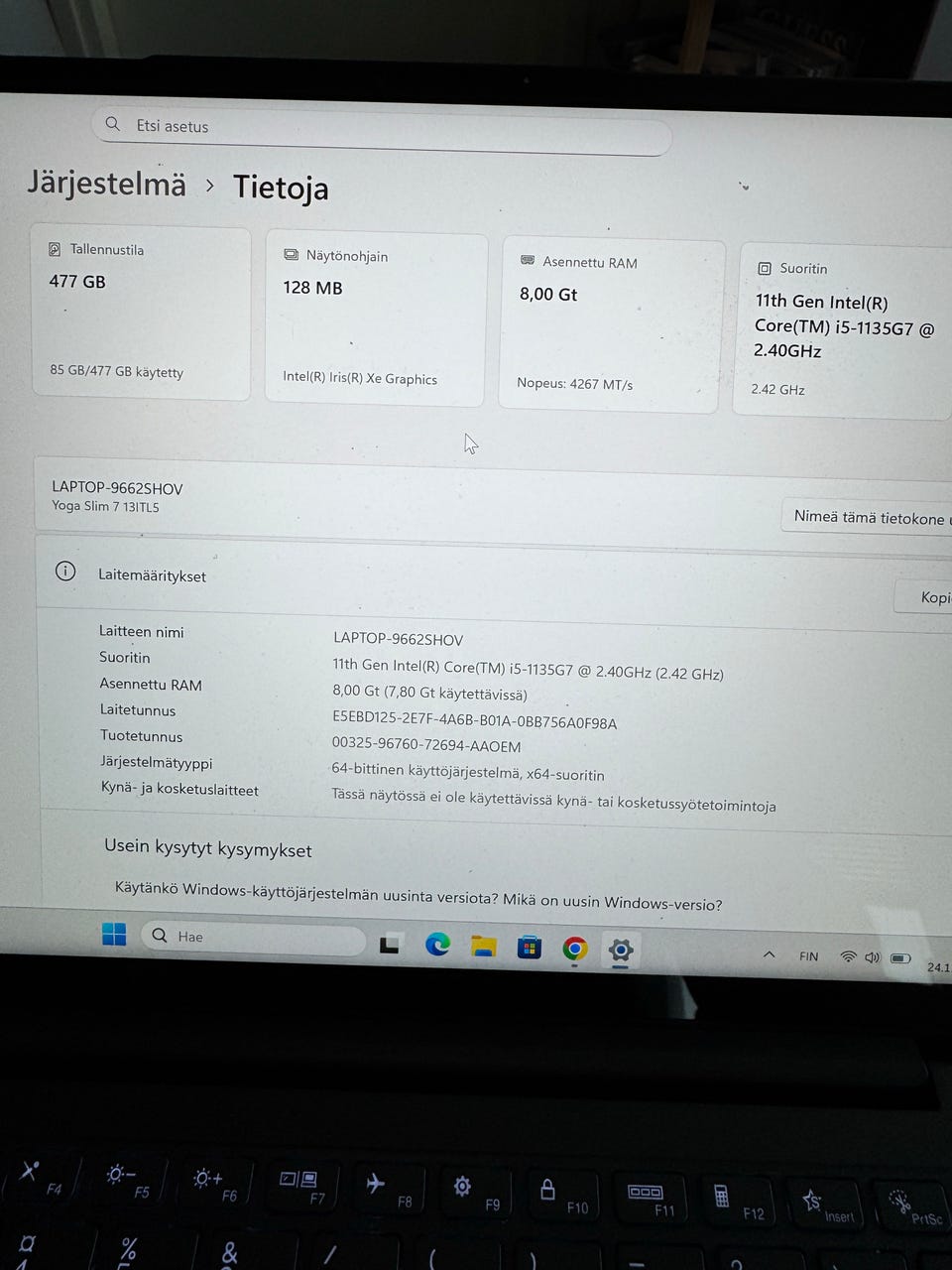952x1270 pixels.
Task: Click the Tuotetunnus value 00325-96760-72694-AAOEM
Action: [x=426, y=746]
